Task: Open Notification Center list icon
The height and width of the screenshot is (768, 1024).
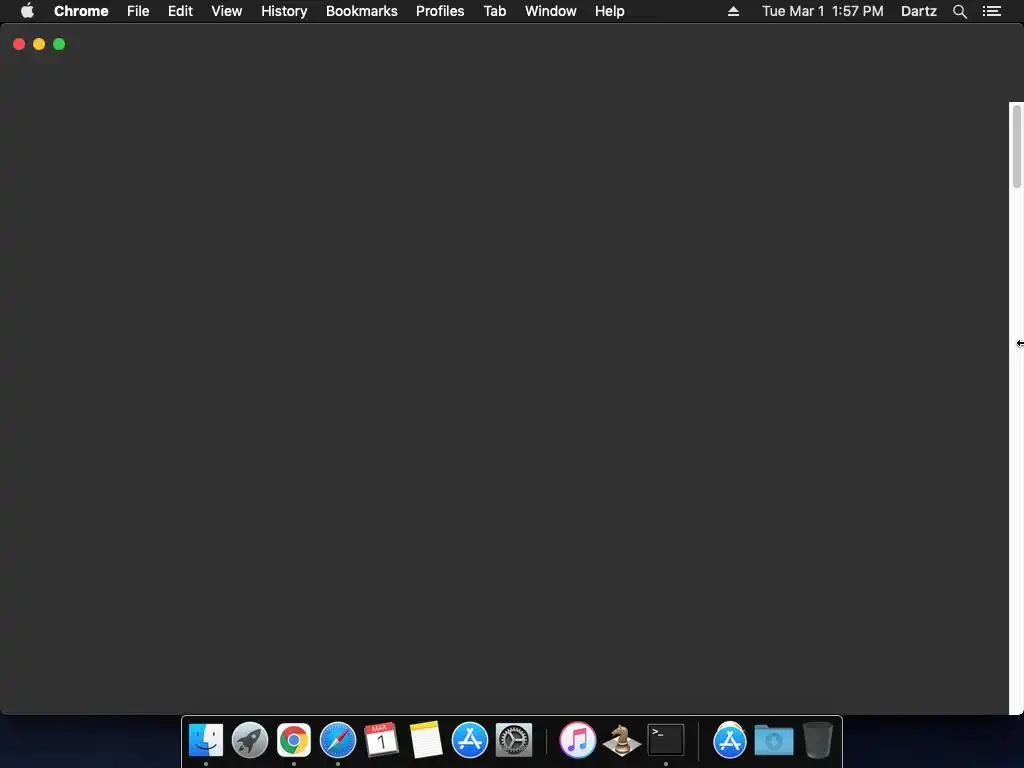Action: click(x=992, y=11)
